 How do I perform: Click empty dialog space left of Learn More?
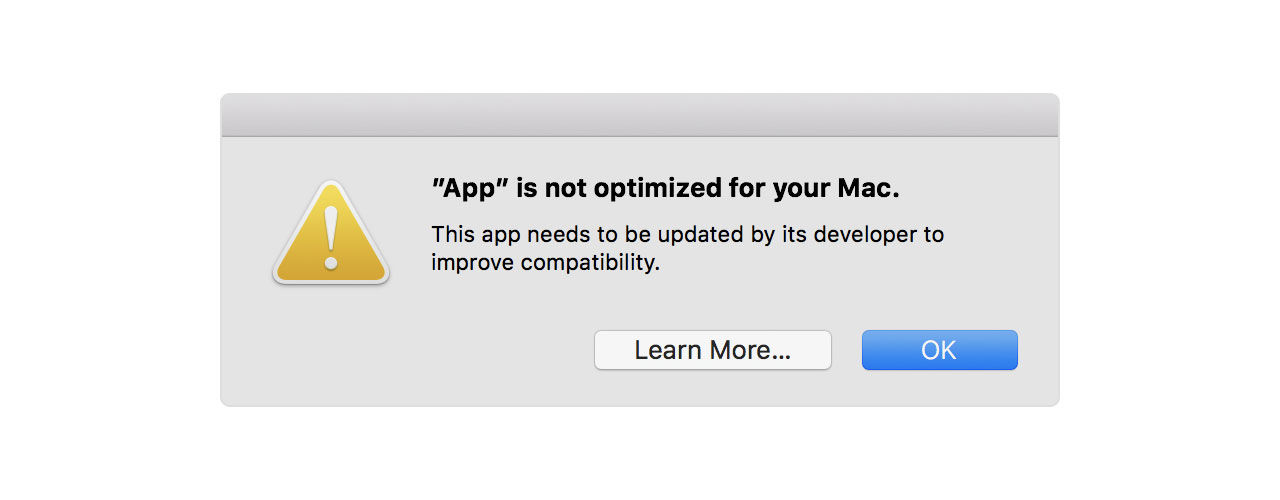[410, 350]
